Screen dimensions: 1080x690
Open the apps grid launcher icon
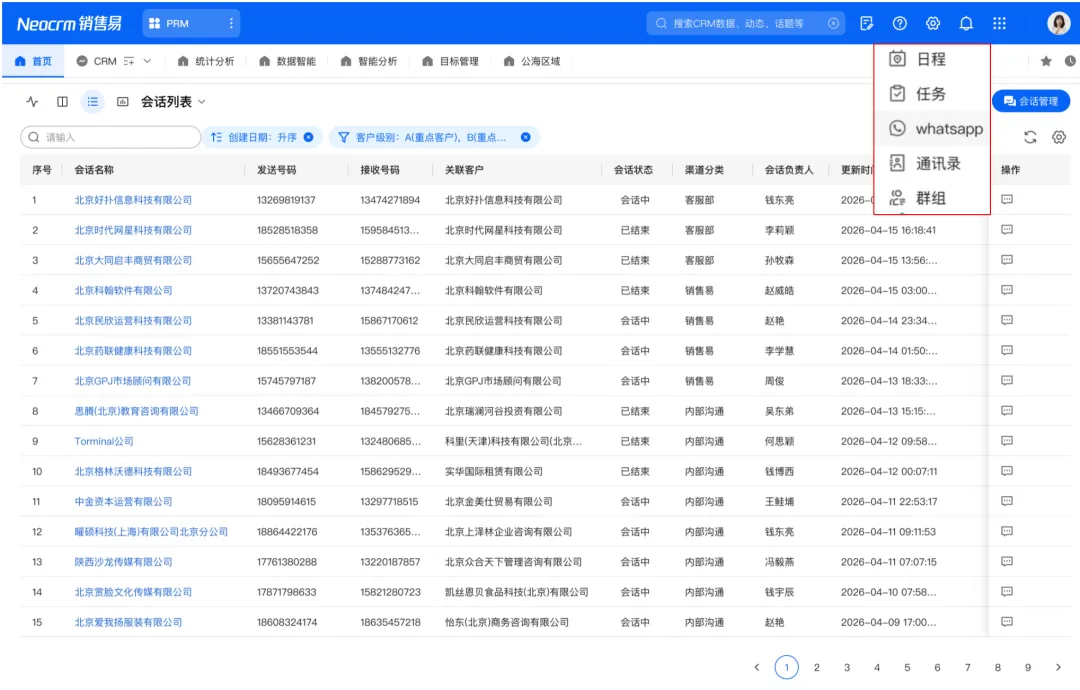[999, 23]
